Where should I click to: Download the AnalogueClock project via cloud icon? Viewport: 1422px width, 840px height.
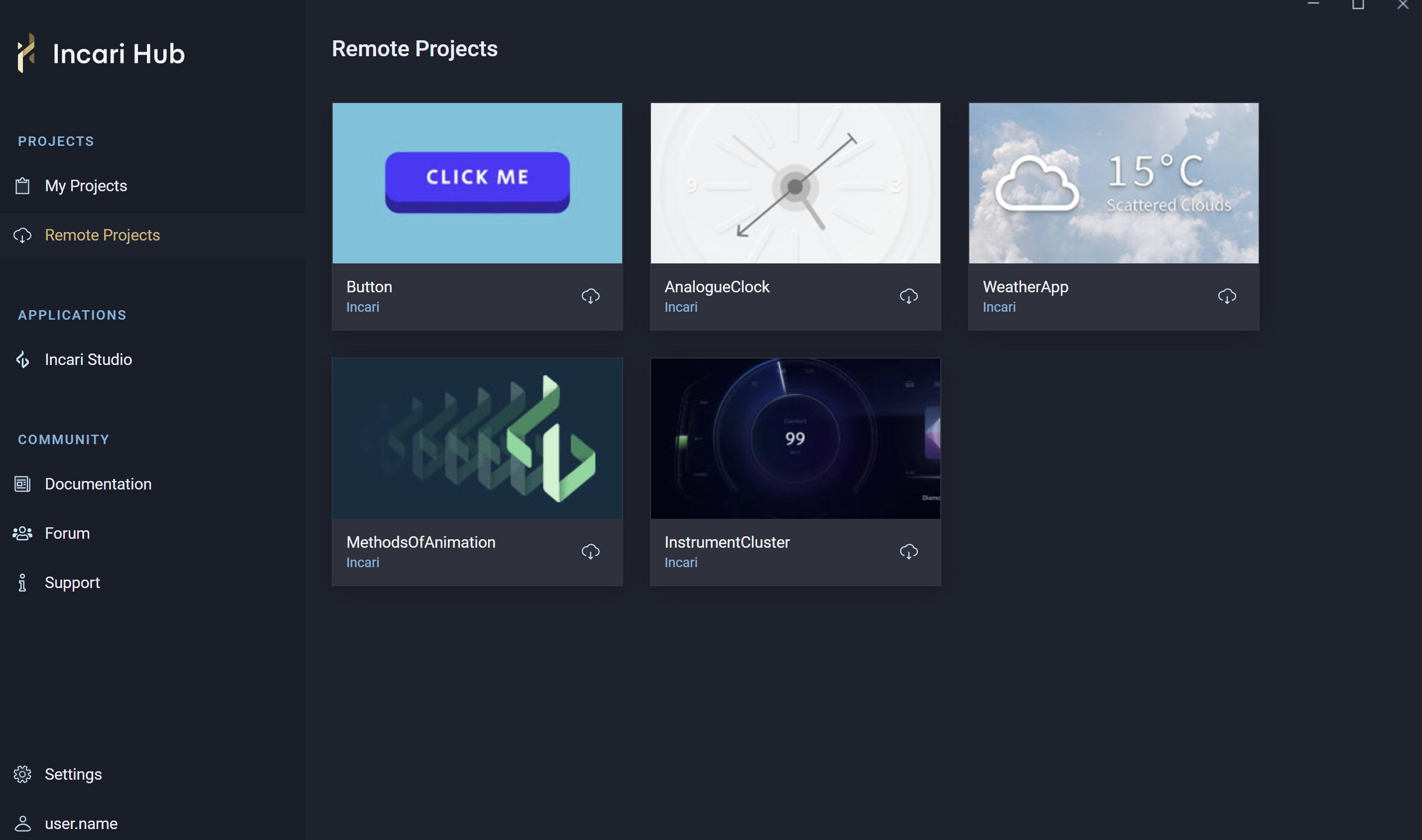click(x=908, y=296)
